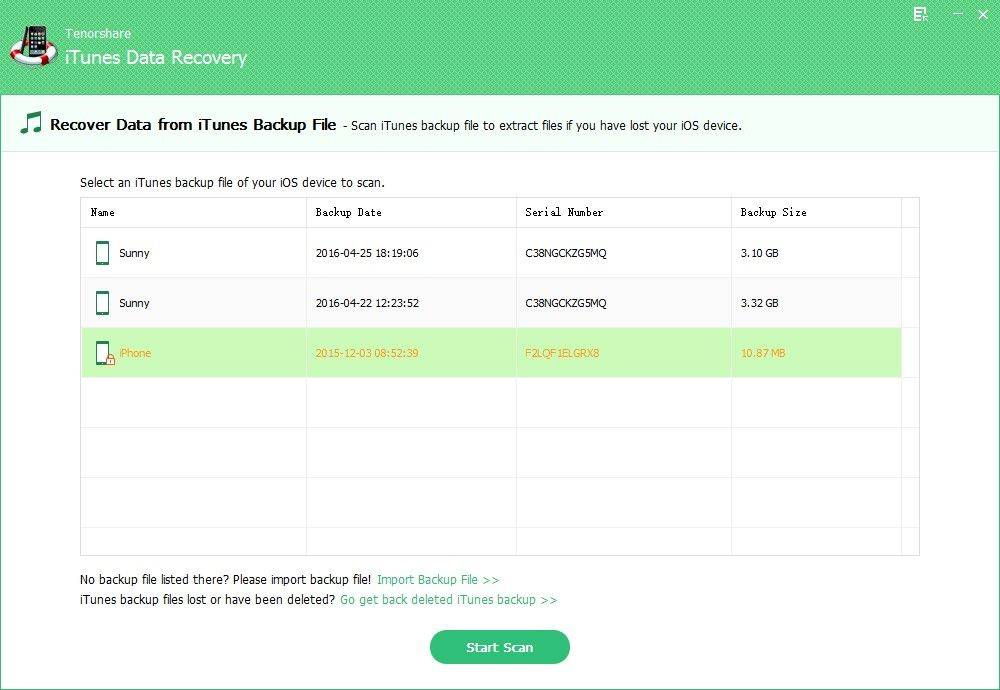
Task: Select Sunny name in 2016-04-25 row
Action: point(134,253)
